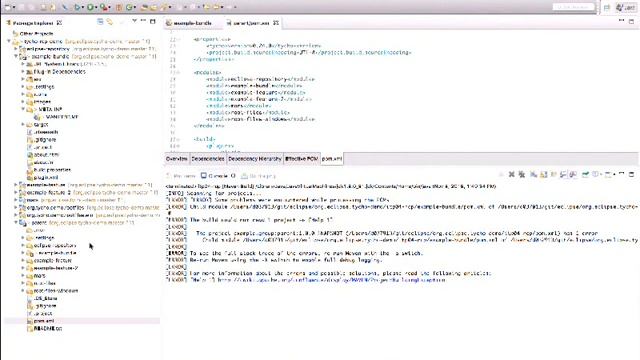Select the pom.xml source tab

click(x=331, y=158)
